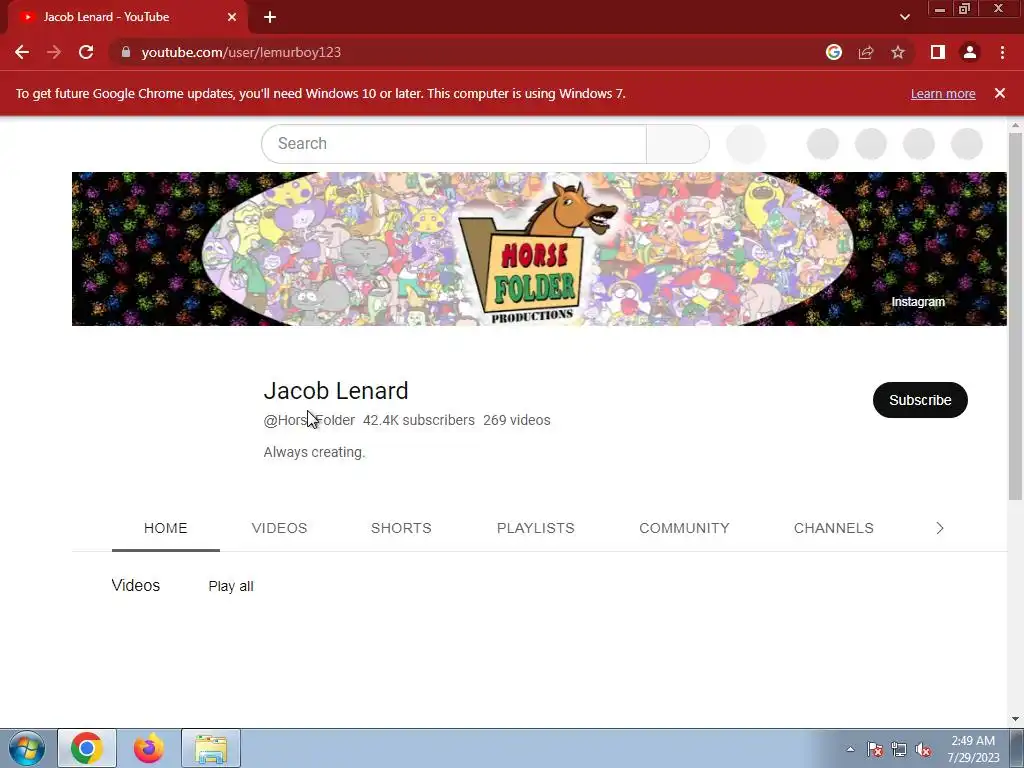Select the HOME tab
This screenshot has height=768, width=1024.
pos(166,528)
